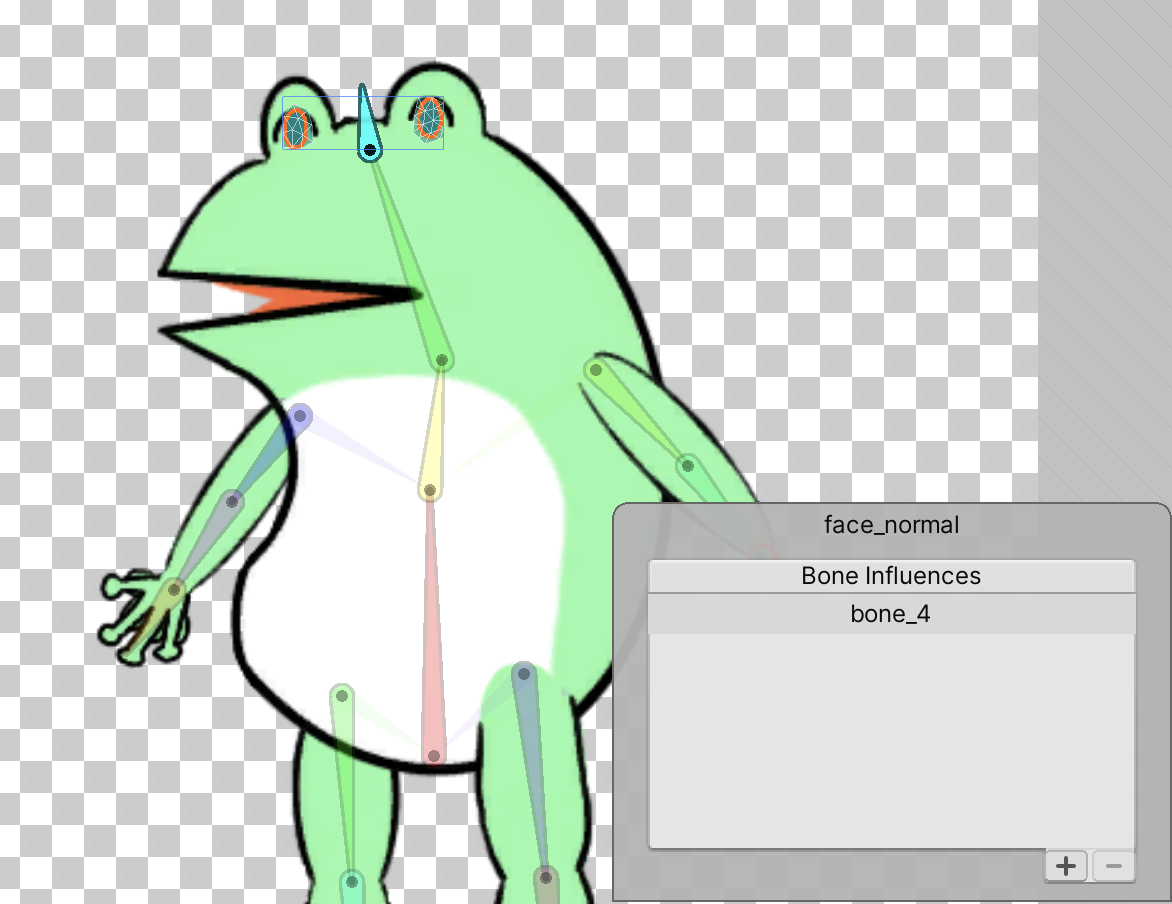This screenshot has width=1172, height=904.
Task: Click the minus button to remove bone influence
Action: 1114,866
